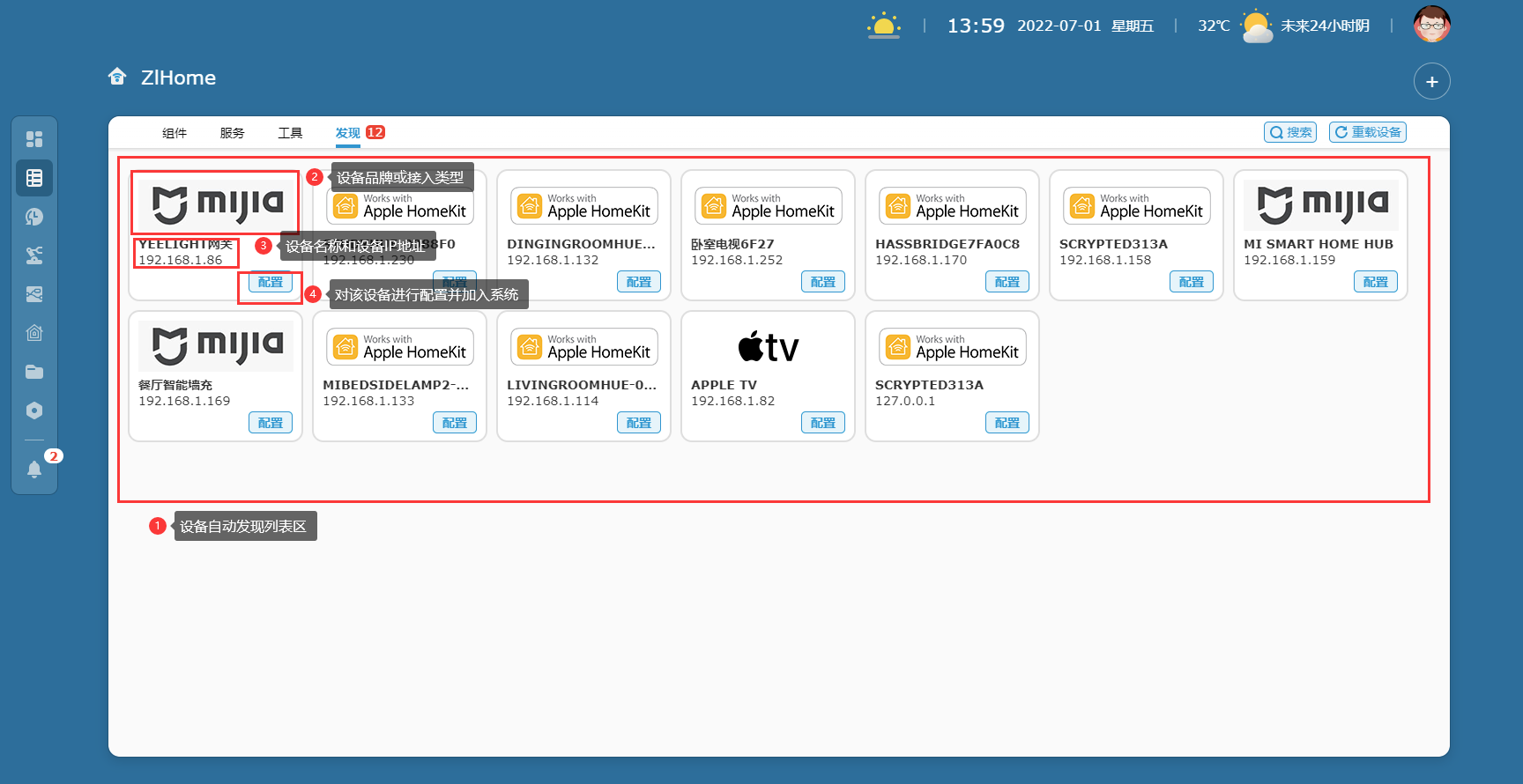Screen dimensions: 1523x784
Task: Click the Apple TV logo
Action: click(x=769, y=347)
